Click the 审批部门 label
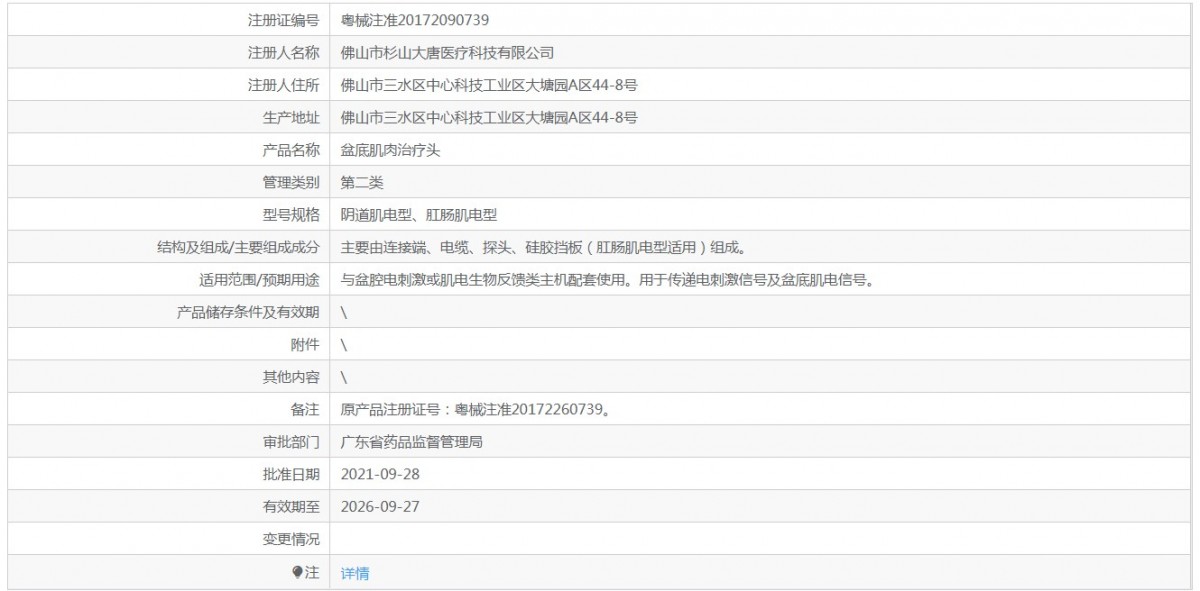 pyautogui.click(x=291, y=441)
